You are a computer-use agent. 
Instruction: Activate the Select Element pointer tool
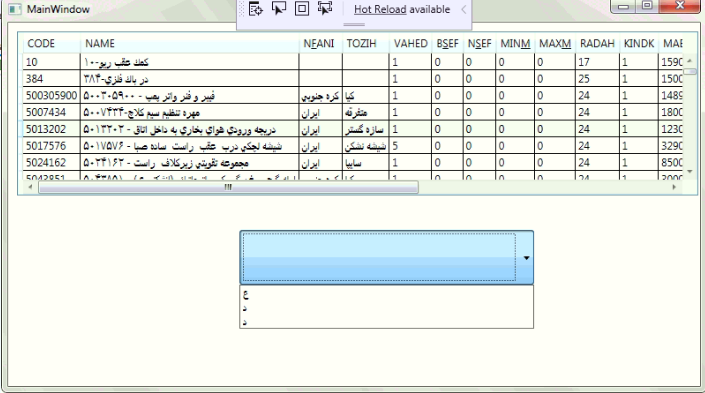pyautogui.click(x=279, y=9)
